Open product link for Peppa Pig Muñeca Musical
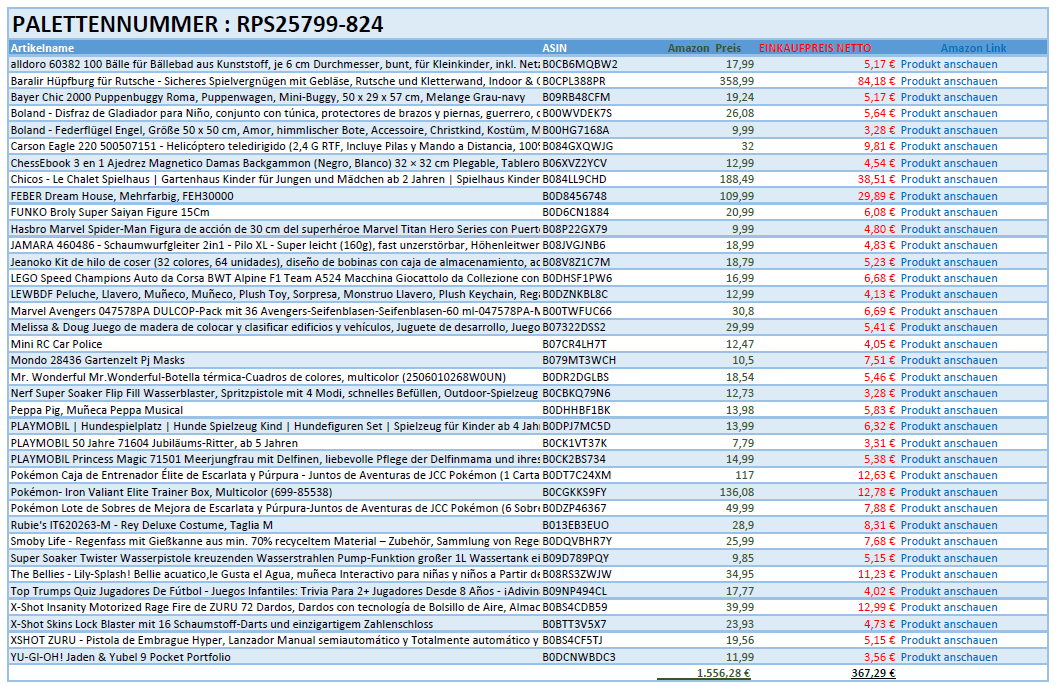This screenshot has height=690, width=1058. [948, 410]
